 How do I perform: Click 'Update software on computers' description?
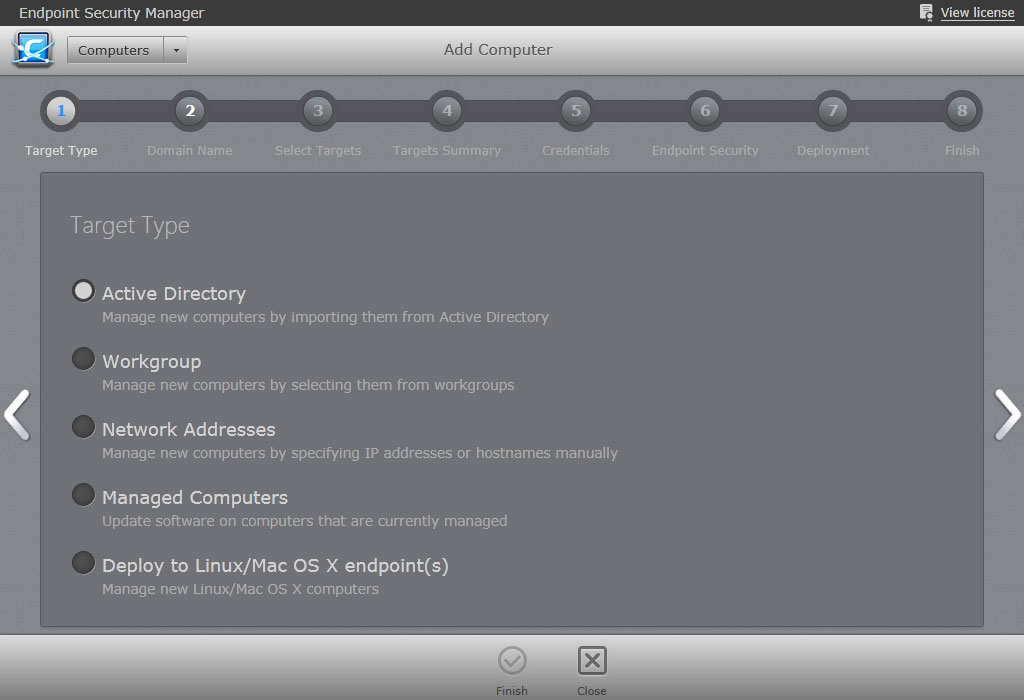[304, 520]
